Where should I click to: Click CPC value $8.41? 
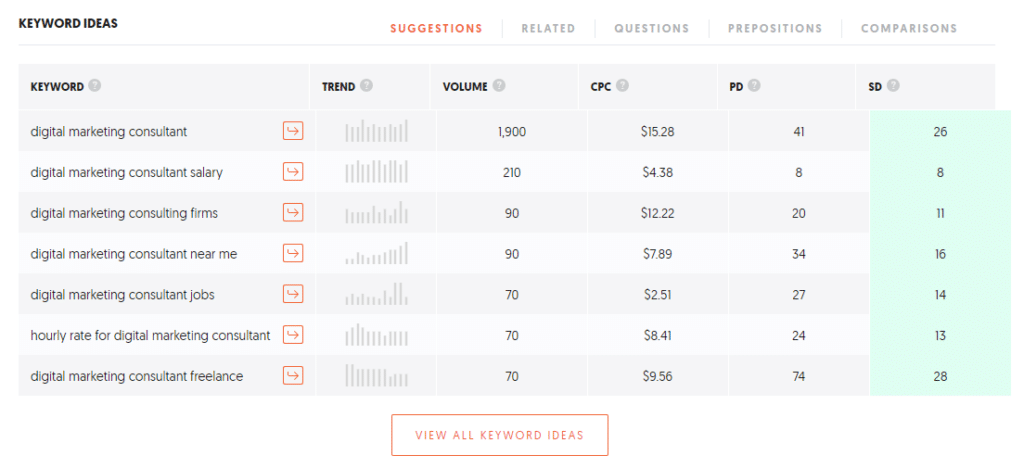tap(658, 335)
